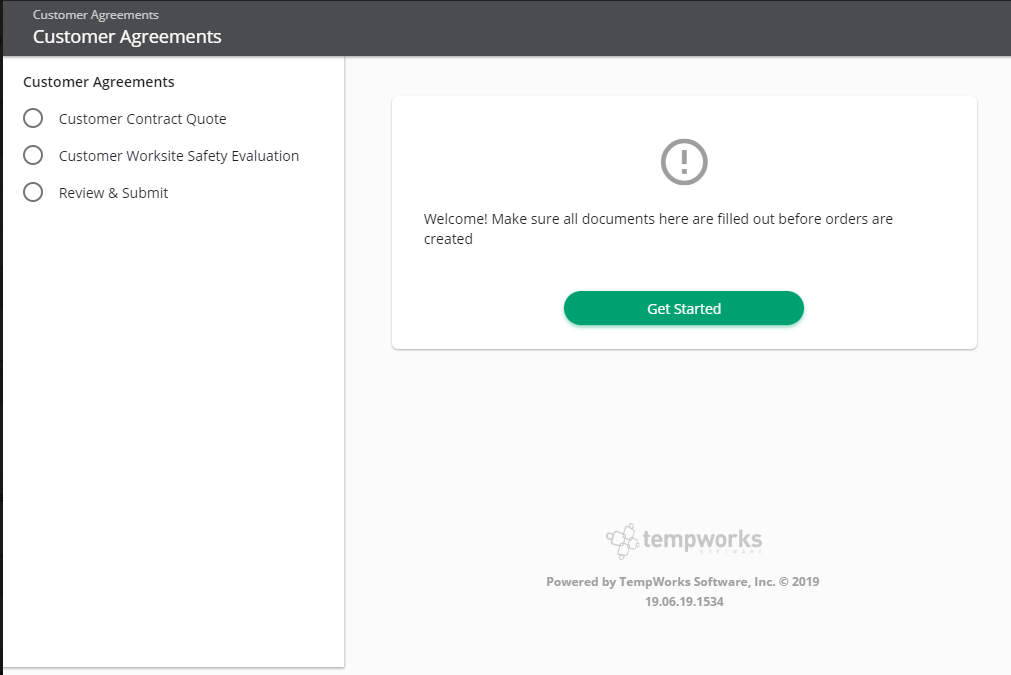Click the Customer Agreements breadcrumb in header
The width and height of the screenshot is (1011, 675).
(95, 15)
